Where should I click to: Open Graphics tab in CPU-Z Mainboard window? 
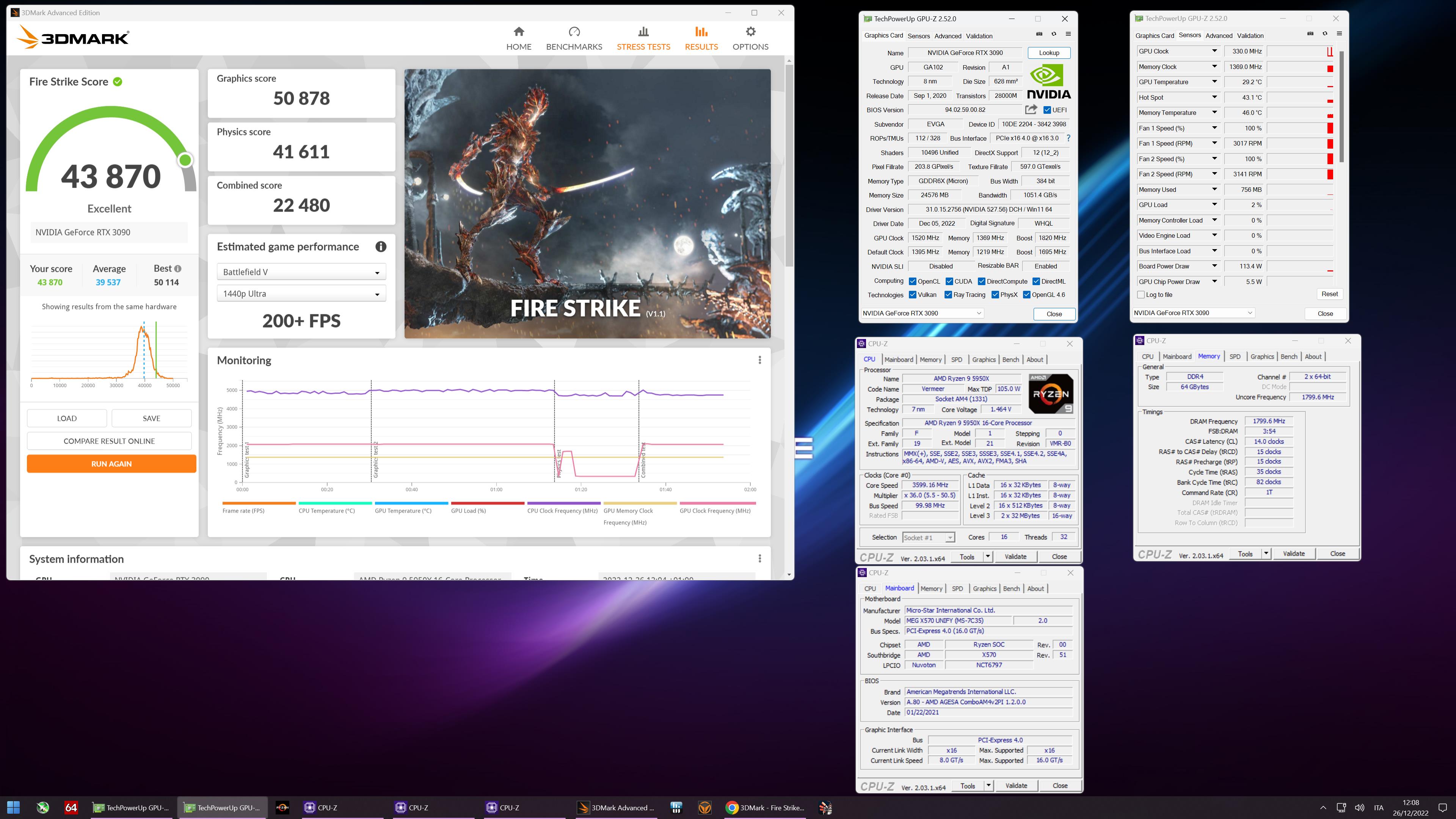tap(984, 588)
